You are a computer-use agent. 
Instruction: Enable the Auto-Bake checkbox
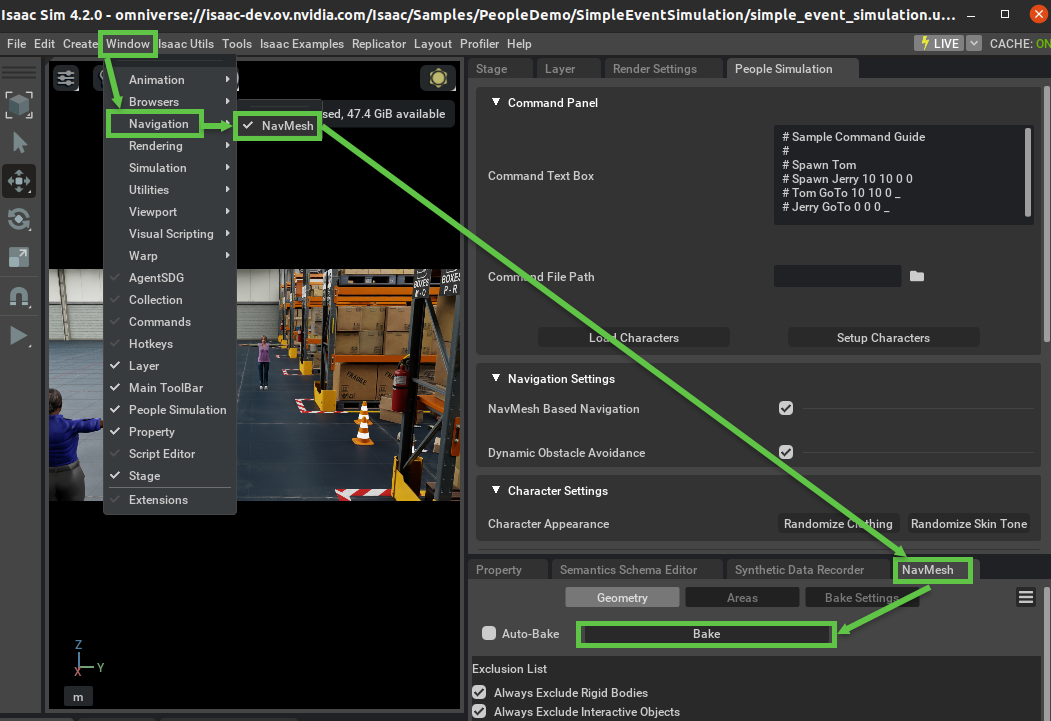[x=489, y=633]
